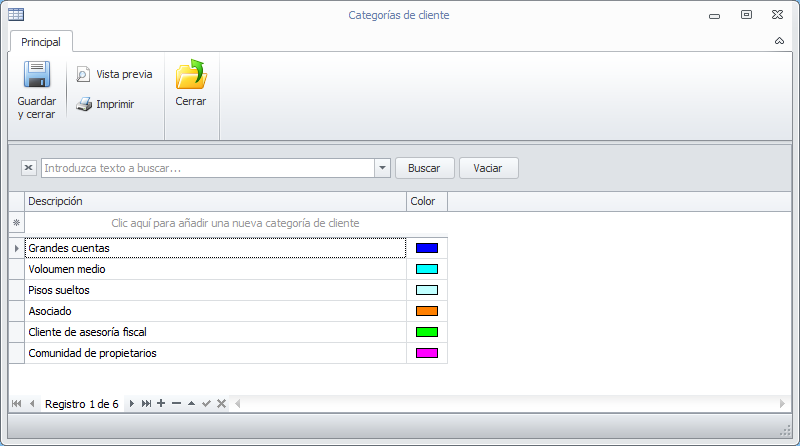800x446 pixels.
Task: Click the new category row placeholder
Action: [235, 223]
